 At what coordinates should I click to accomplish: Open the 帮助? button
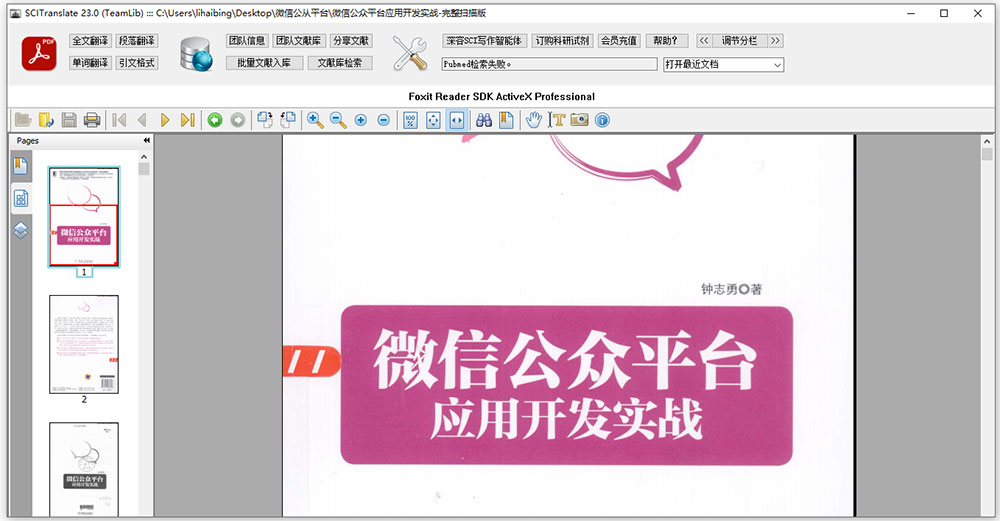(x=666, y=41)
